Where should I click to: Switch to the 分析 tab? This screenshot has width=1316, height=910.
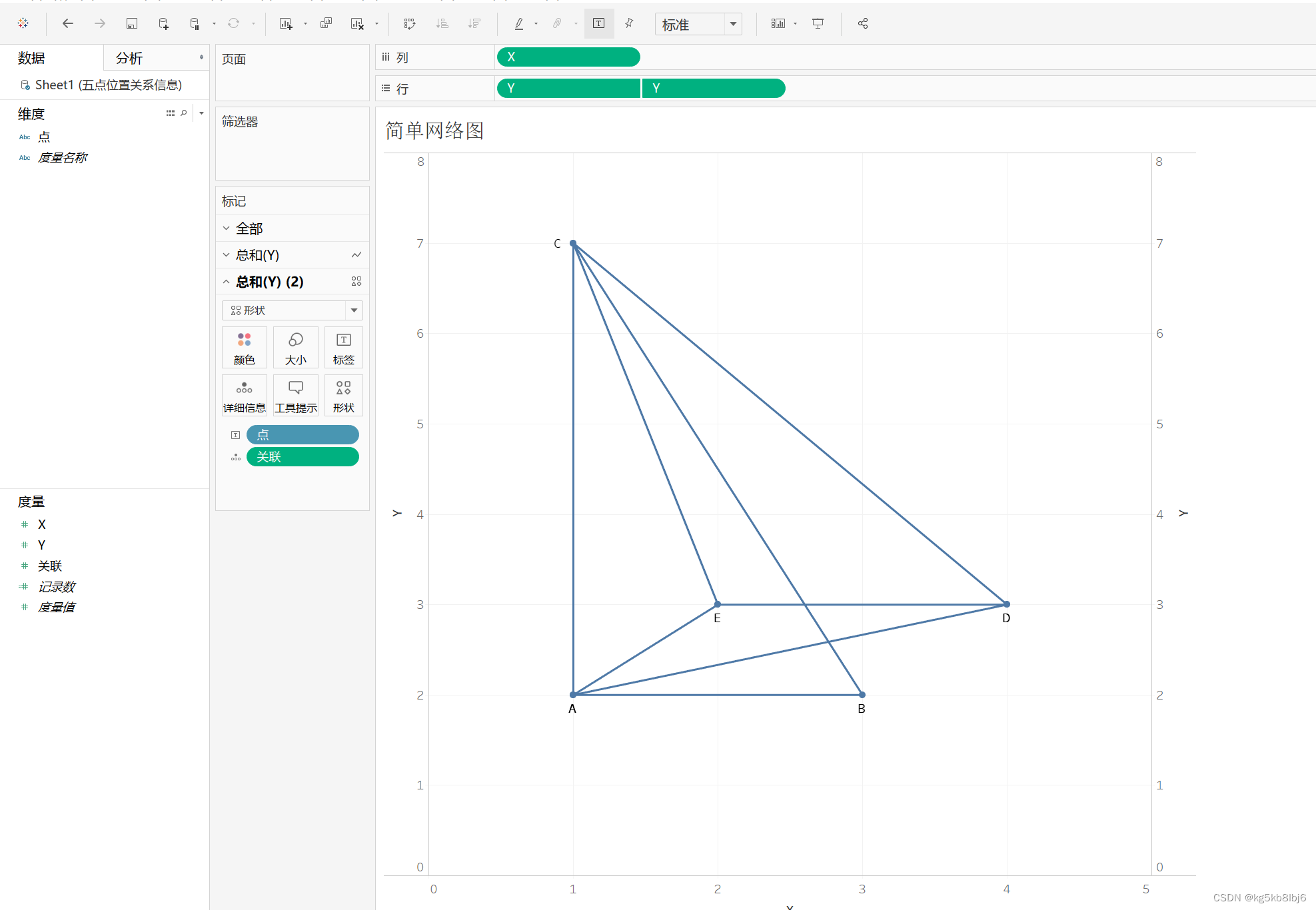point(129,58)
